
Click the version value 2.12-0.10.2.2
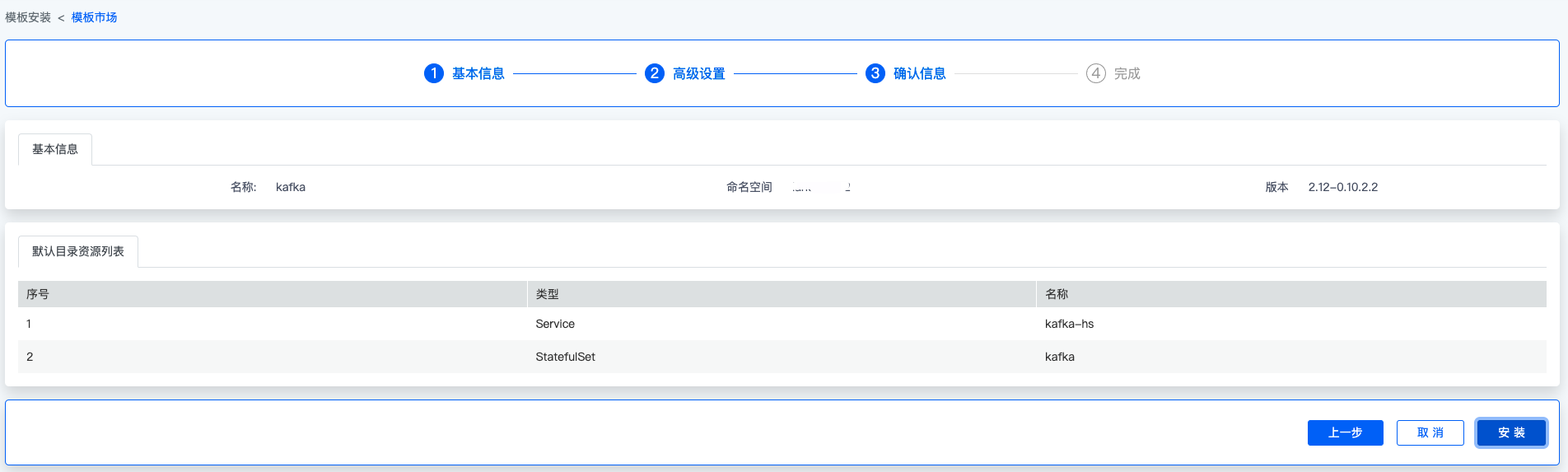click(1342, 187)
